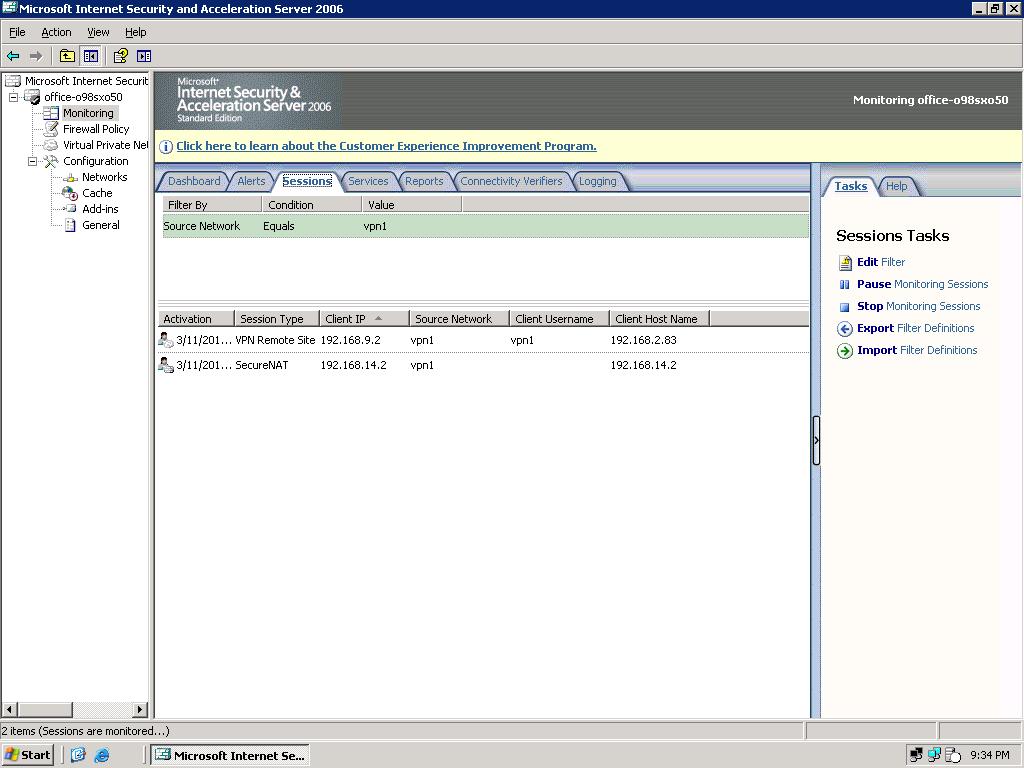The height and width of the screenshot is (768, 1024).
Task: Open the File menu
Action: point(17,32)
